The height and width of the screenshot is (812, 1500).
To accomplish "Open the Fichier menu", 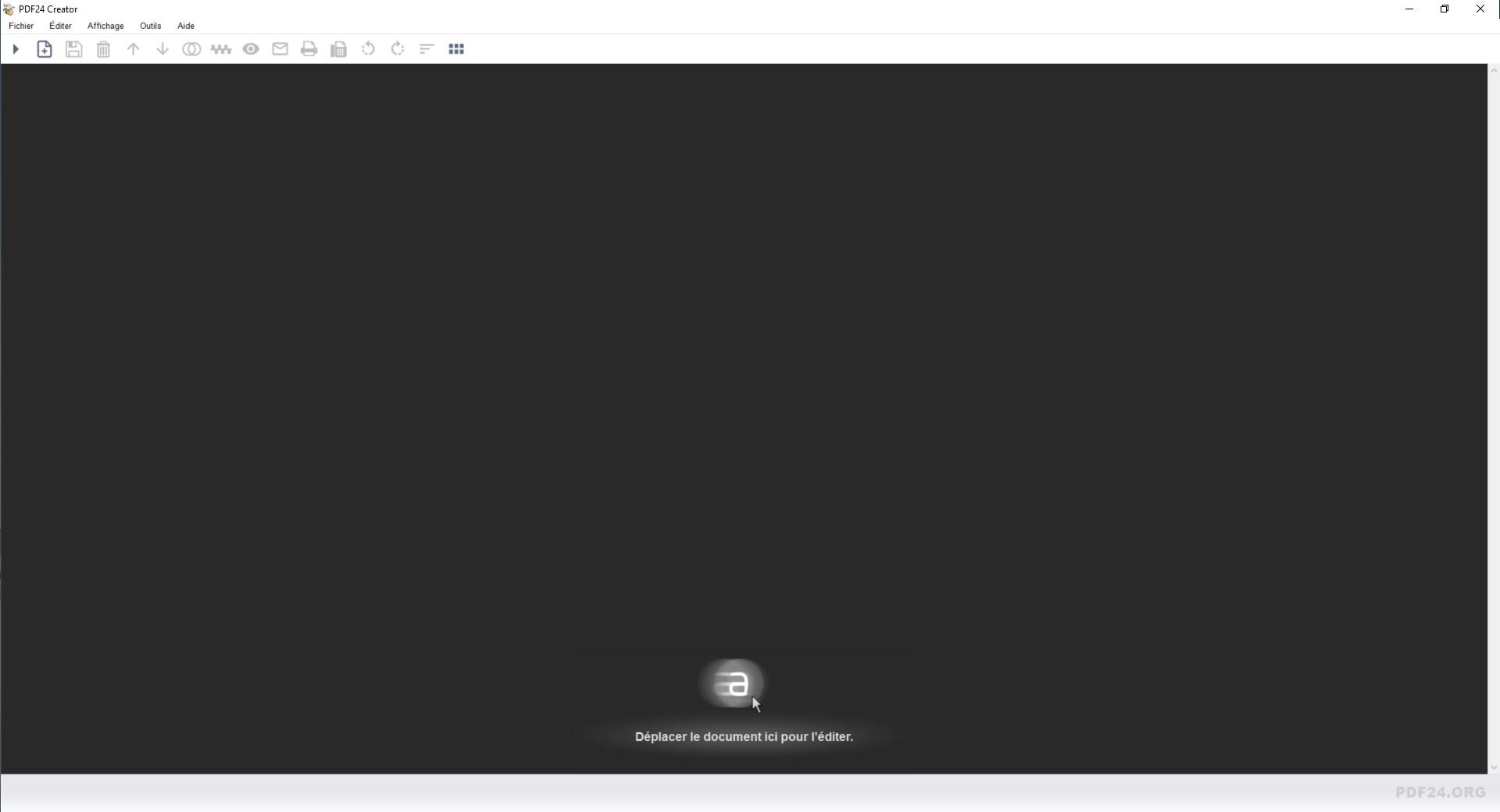I will pyautogui.click(x=21, y=26).
